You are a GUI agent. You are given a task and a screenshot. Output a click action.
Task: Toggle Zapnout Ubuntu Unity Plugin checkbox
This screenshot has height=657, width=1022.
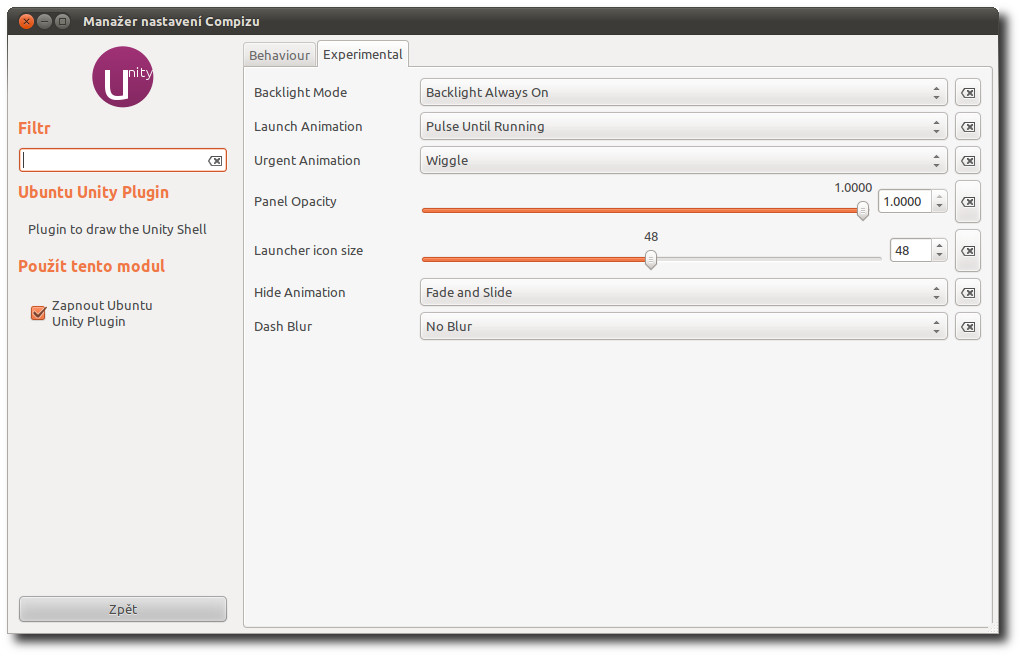pos(38,314)
